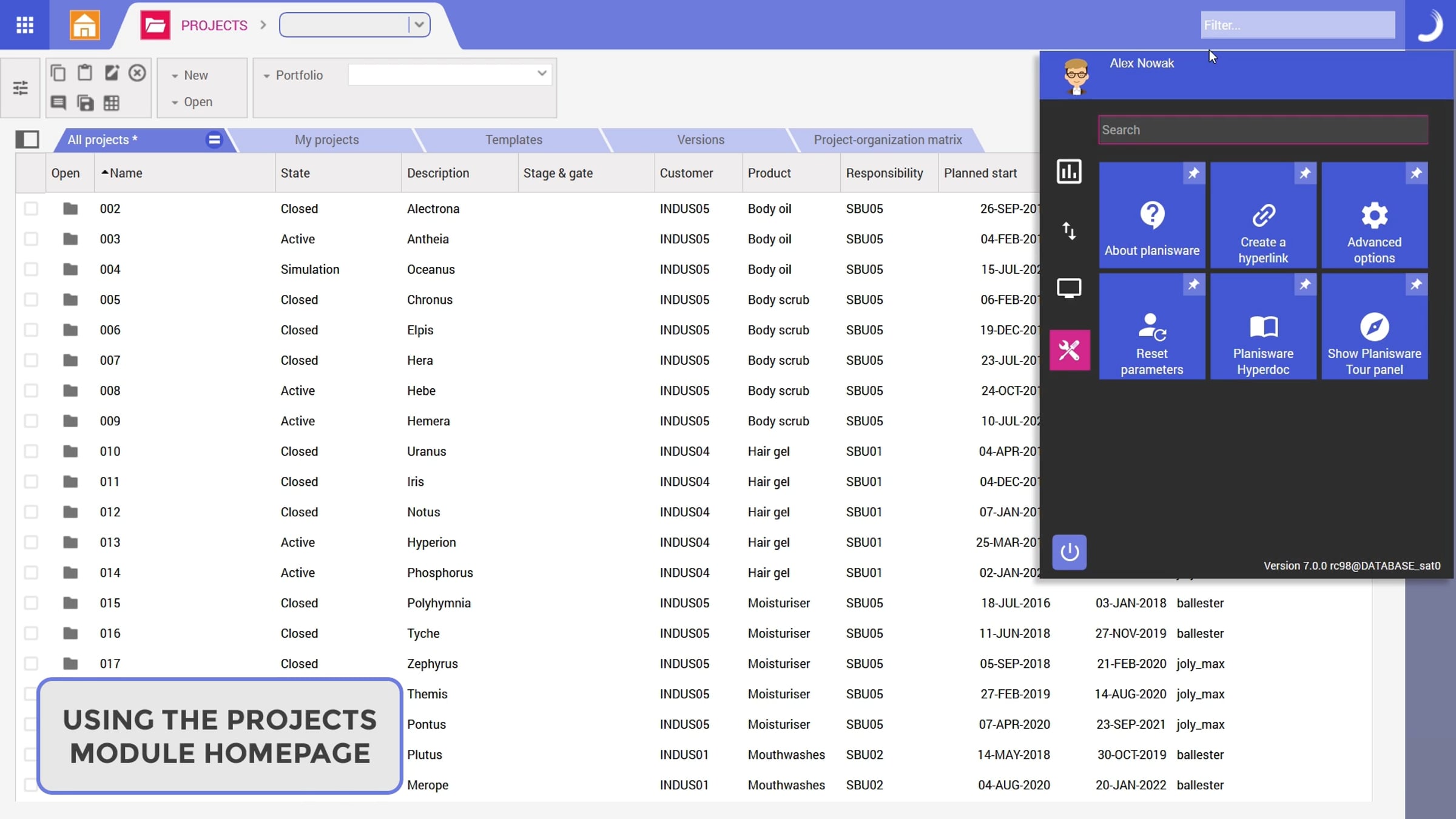Screen dimensions: 1456x819
Task: Switch to My projects tab
Action: pyautogui.click(x=327, y=140)
